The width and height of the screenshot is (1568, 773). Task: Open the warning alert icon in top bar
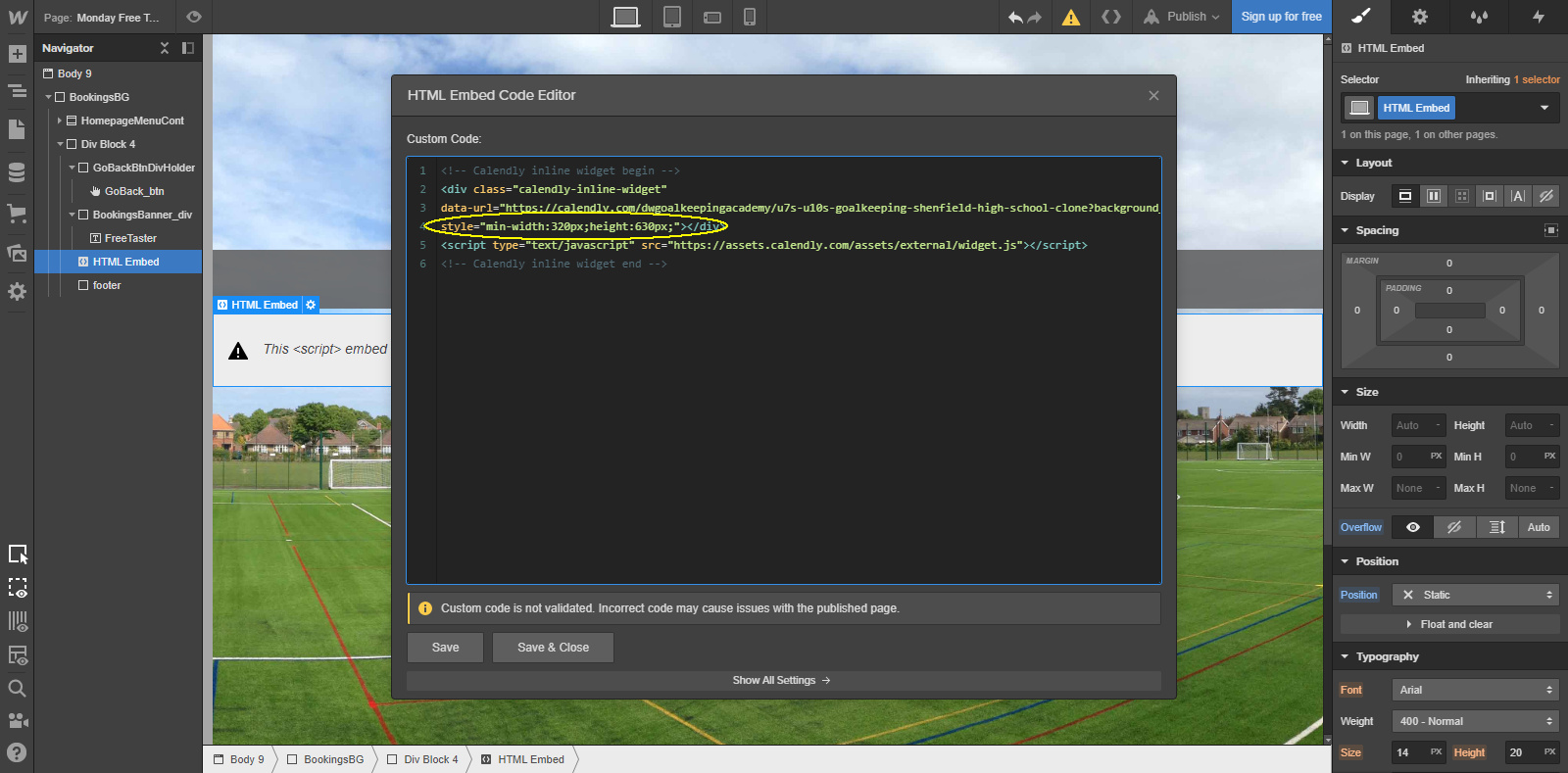click(x=1071, y=17)
